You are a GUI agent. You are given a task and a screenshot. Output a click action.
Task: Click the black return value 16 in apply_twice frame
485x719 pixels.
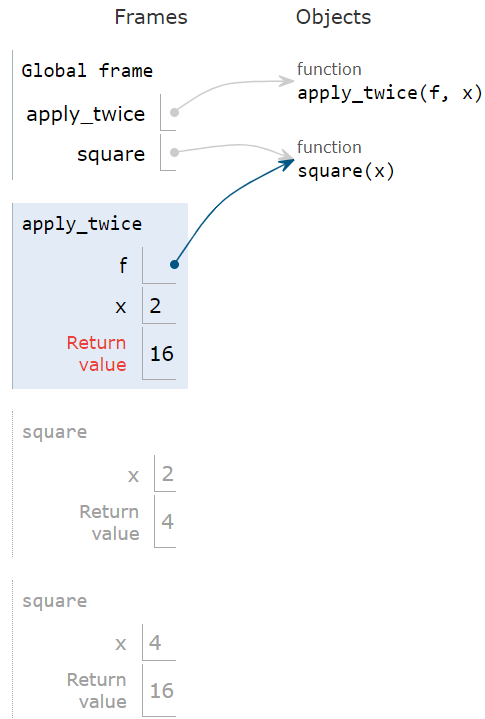click(162, 354)
